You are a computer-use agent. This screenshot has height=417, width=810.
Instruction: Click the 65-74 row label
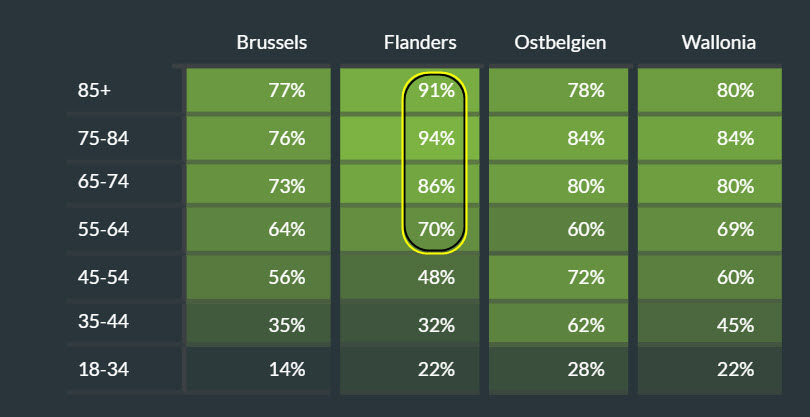103,183
